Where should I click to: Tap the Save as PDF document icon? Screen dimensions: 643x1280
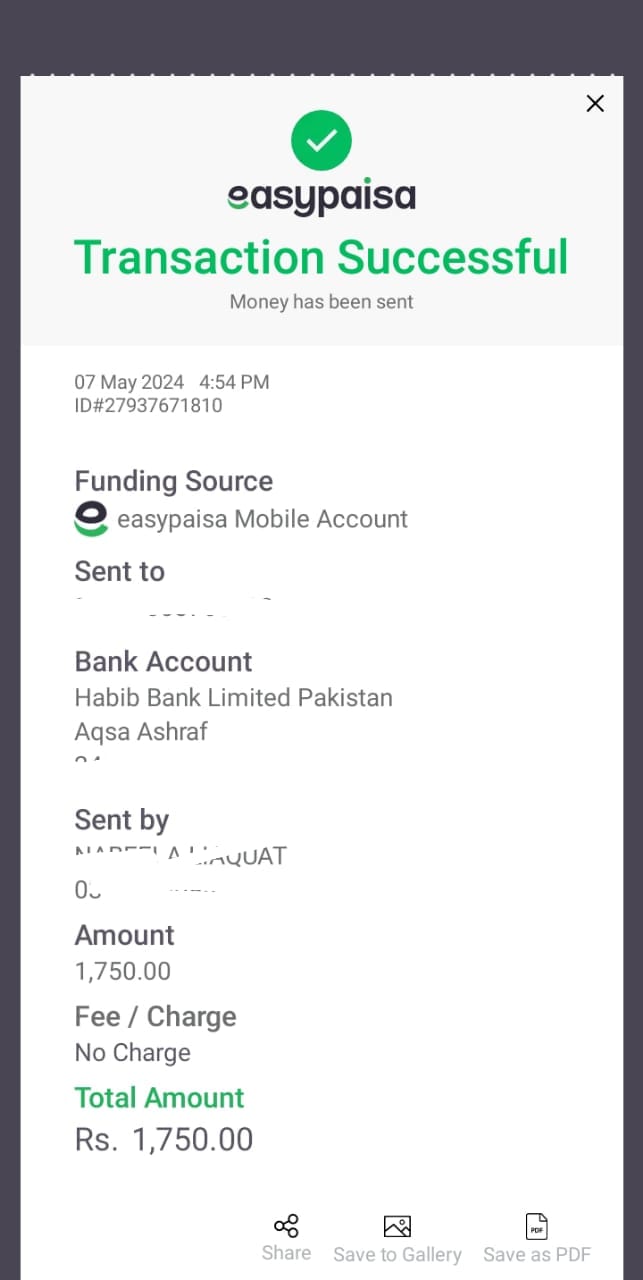[x=537, y=1226]
